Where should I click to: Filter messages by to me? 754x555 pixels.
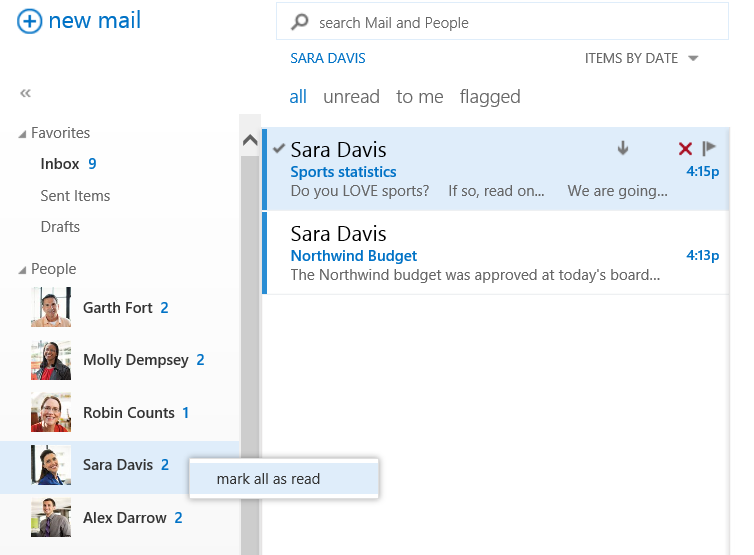tap(419, 97)
